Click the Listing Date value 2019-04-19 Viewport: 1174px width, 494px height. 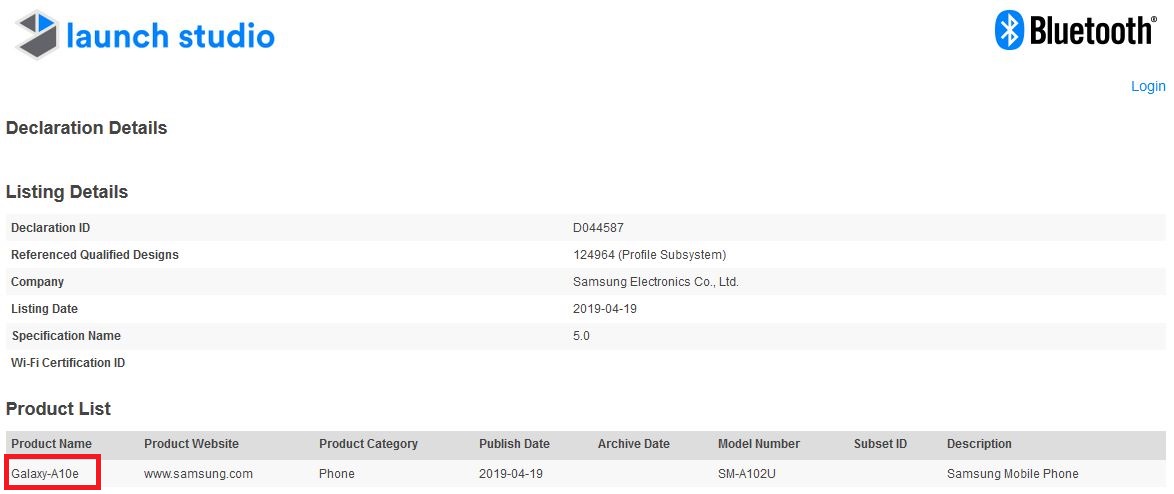605,308
